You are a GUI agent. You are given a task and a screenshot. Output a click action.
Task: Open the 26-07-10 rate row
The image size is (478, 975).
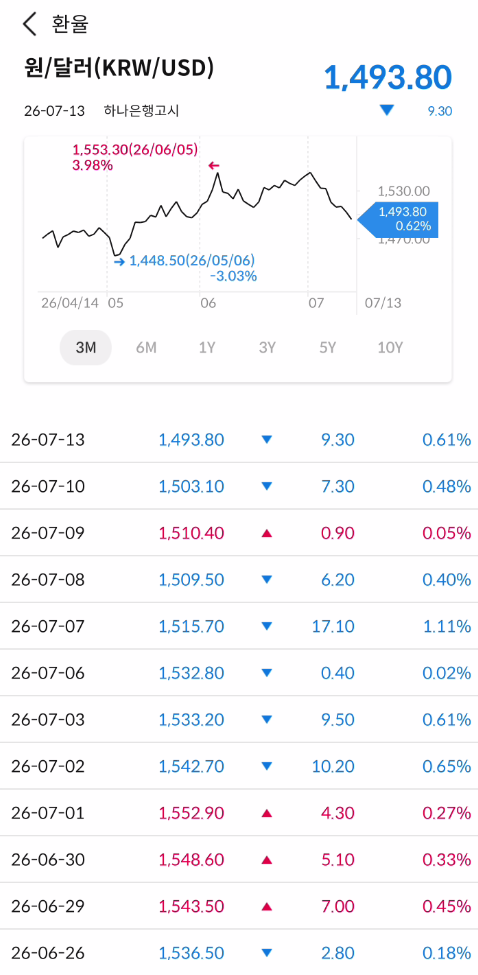pos(239,486)
